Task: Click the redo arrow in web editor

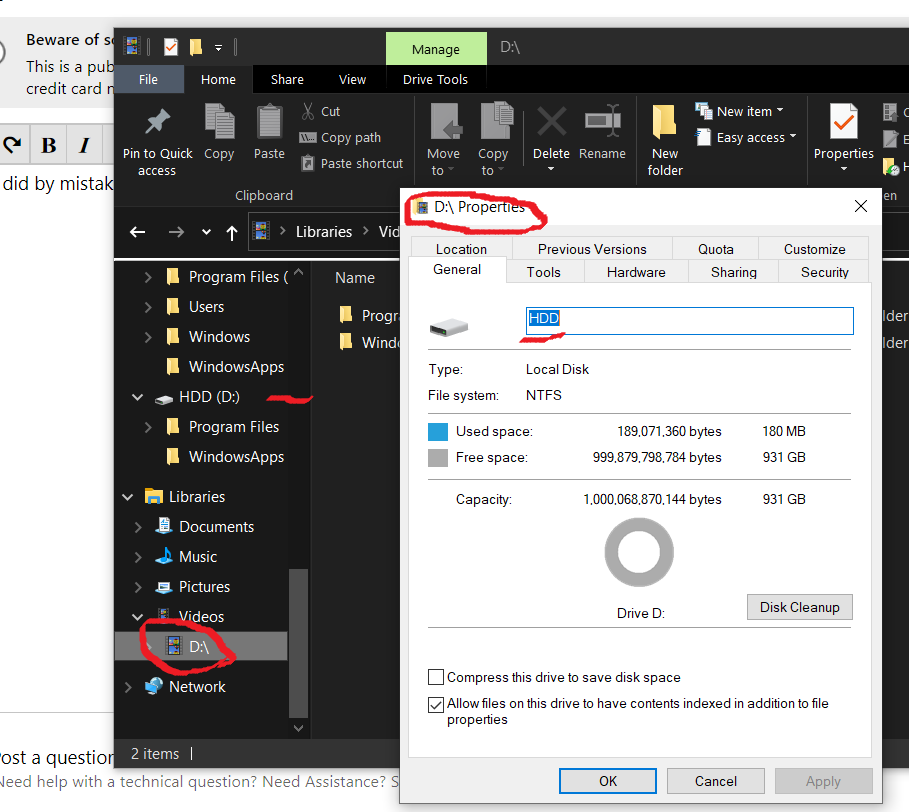Action: coord(12,144)
